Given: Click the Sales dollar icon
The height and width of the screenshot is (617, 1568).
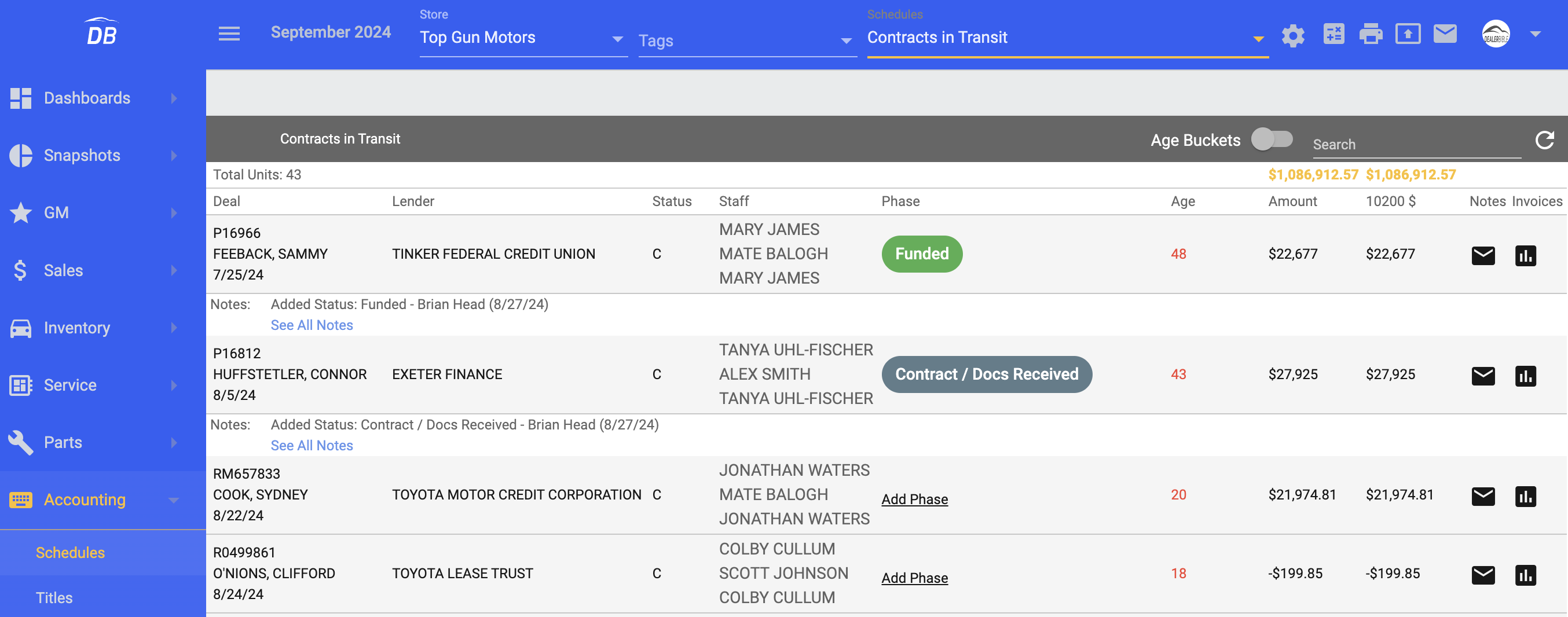Looking at the screenshot, I should (20, 270).
